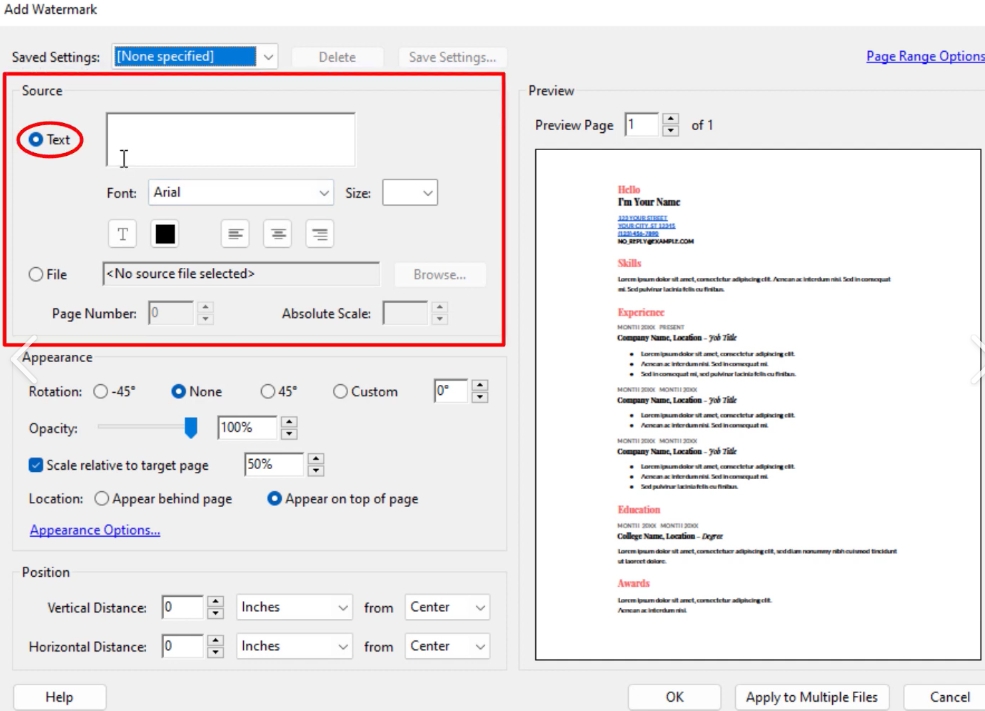Increase the Preview Page number
The width and height of the screenshot is (985, 711).
point(671,119)
